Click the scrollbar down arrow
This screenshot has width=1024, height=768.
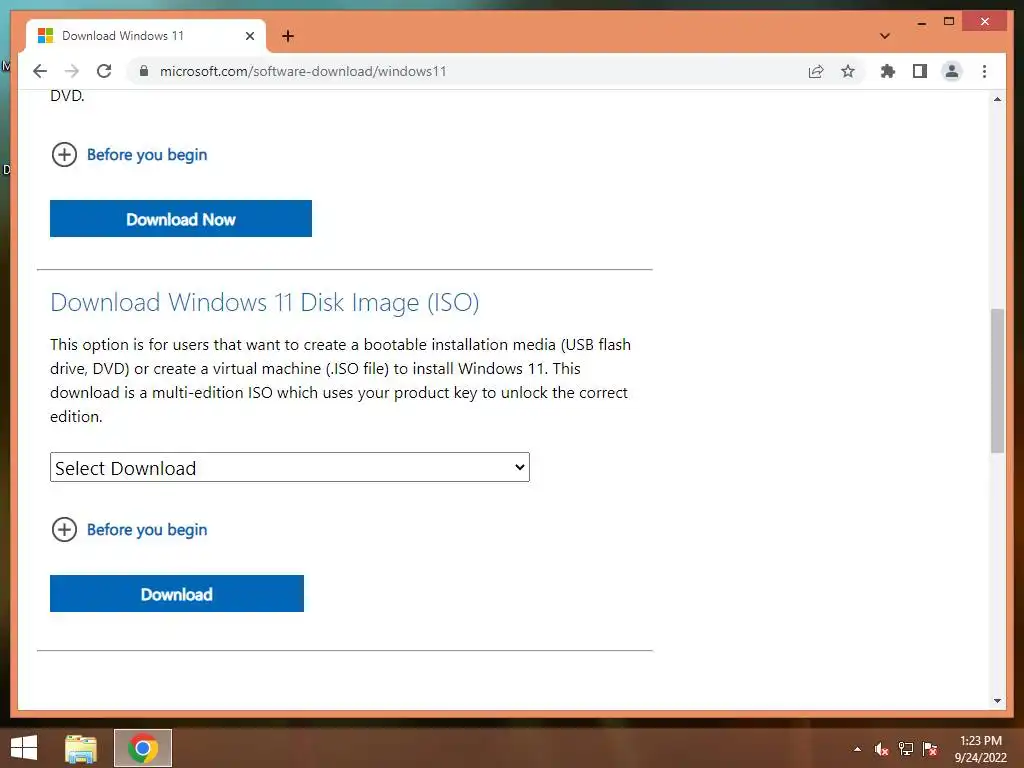pyautogui.click(x=997, y=701)
